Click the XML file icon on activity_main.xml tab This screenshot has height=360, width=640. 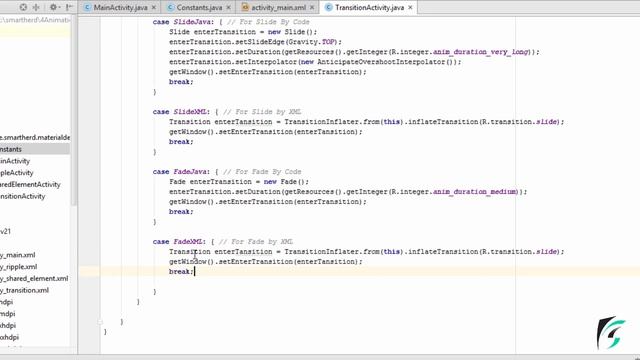(x=245, y=7)
